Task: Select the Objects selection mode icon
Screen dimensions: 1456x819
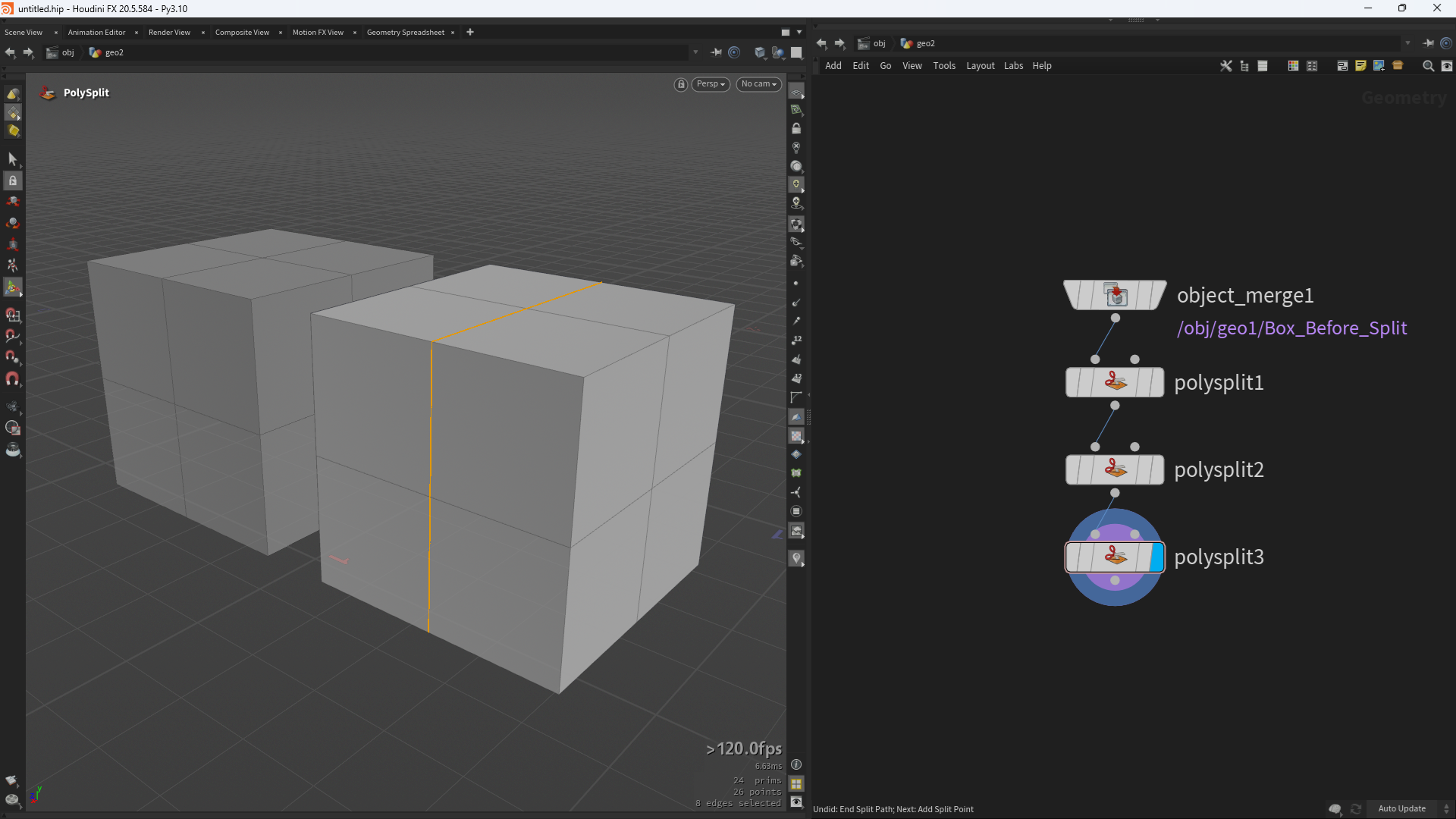Action: 12,94
